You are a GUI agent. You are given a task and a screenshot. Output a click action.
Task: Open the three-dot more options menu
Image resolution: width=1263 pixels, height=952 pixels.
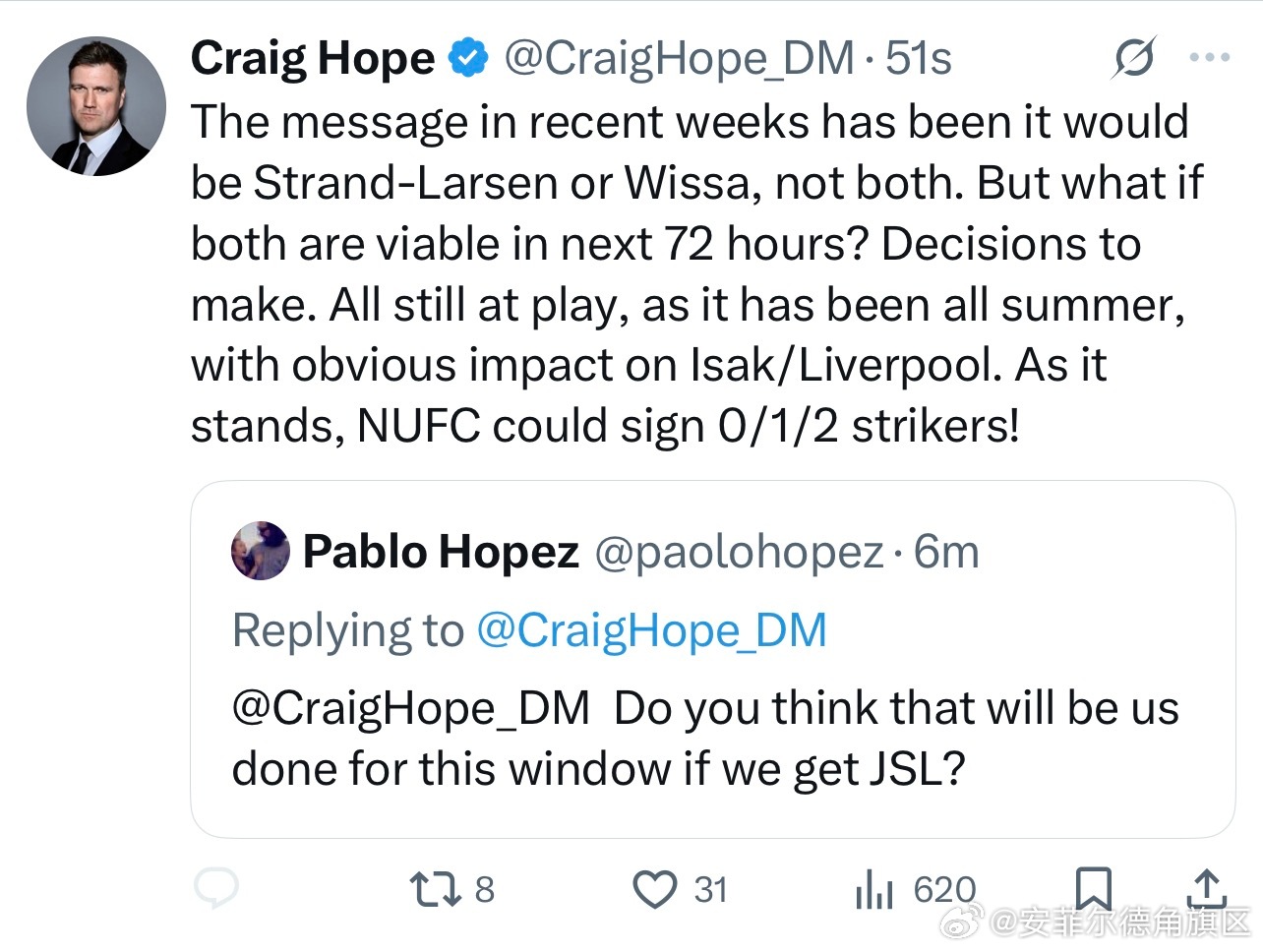coord(1209,58)
